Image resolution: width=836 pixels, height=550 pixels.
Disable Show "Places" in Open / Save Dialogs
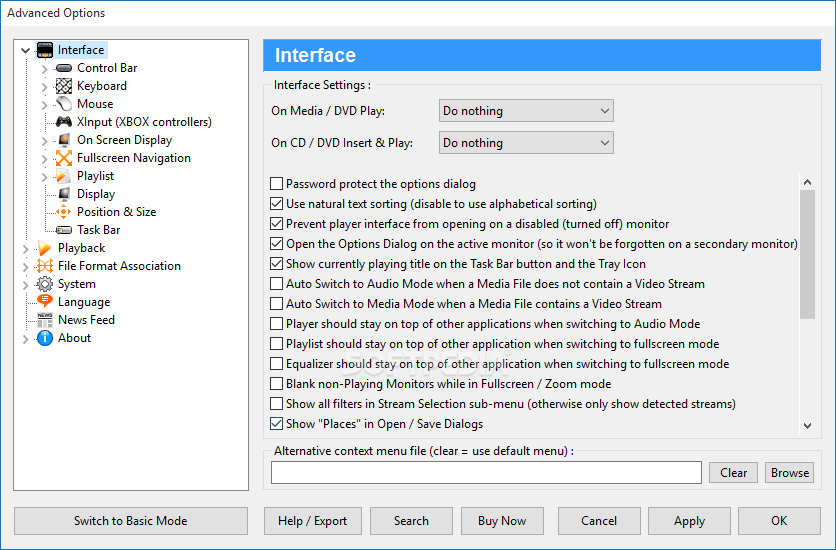276,424
